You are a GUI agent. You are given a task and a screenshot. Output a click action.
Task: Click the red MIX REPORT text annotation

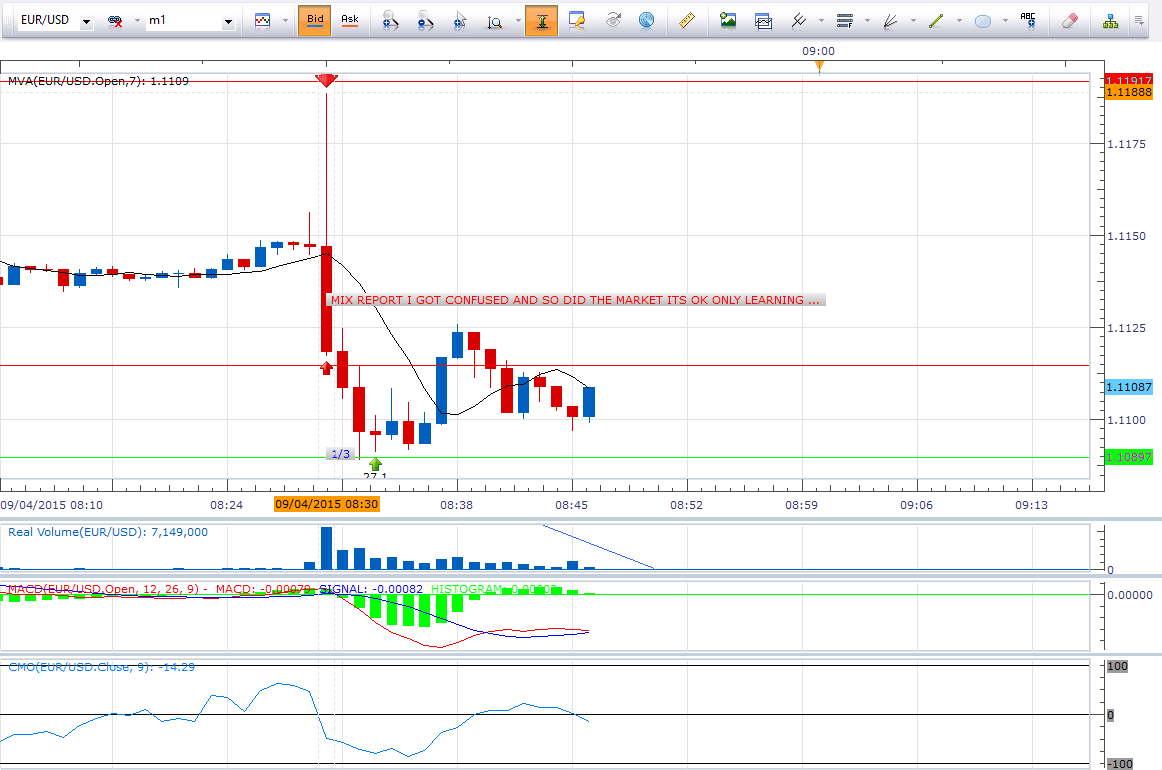click(575, 300)
